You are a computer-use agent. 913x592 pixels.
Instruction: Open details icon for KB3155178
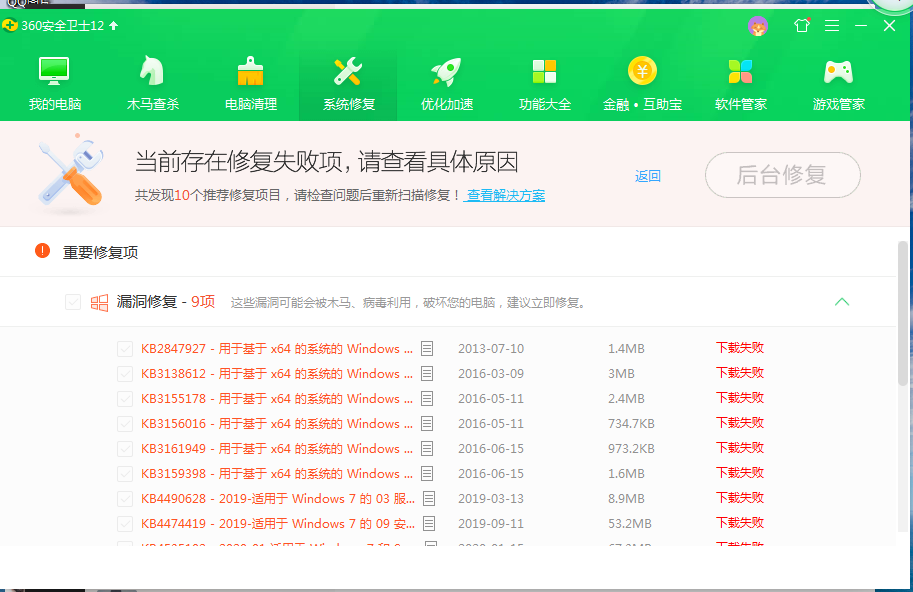[427, 399]
